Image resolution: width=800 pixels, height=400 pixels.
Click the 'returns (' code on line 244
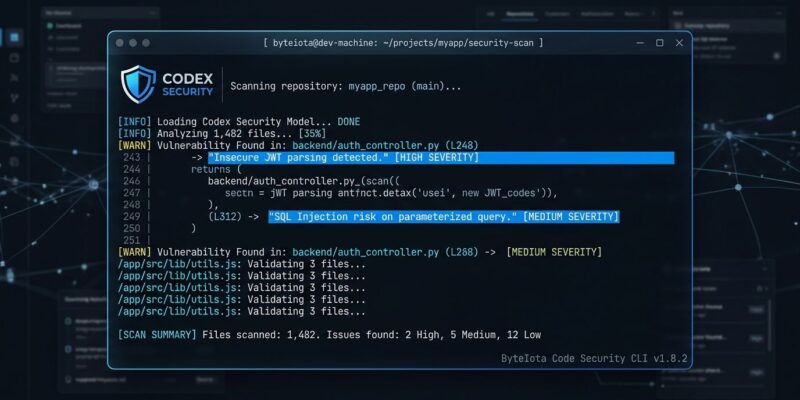point(216,169)
